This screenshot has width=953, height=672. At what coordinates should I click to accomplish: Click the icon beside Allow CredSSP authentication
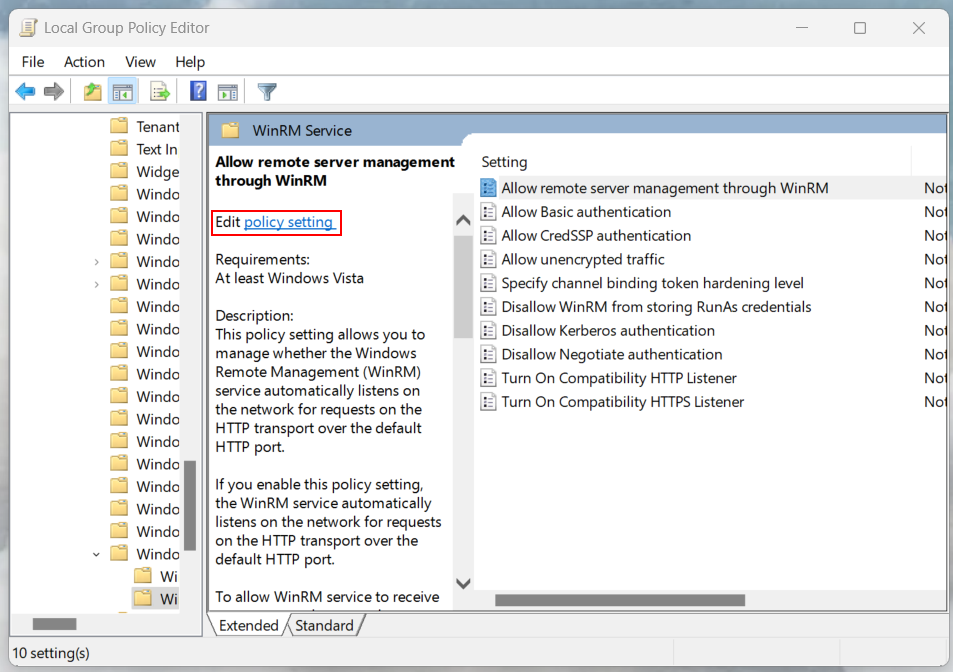[x=488, y=236]
